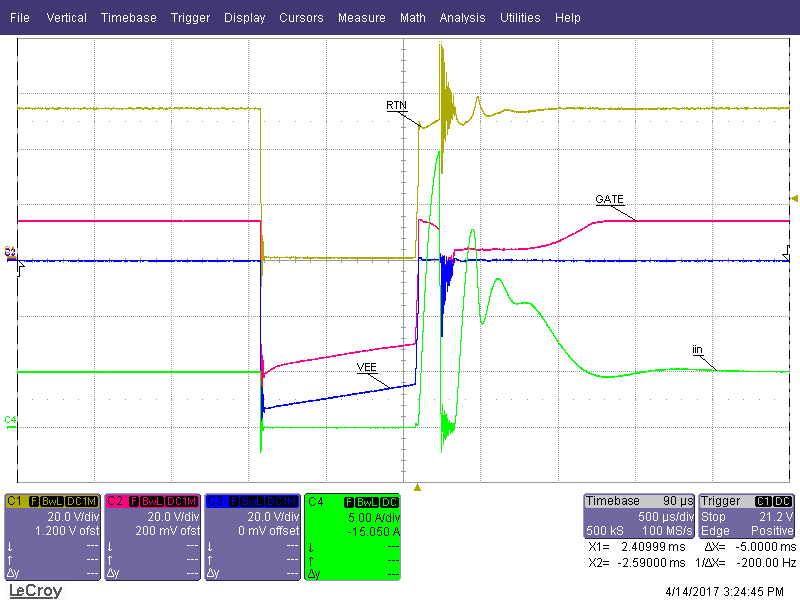The image size is (800, 600).
Task: Open the Vertical menu
Action: (66, 18)
